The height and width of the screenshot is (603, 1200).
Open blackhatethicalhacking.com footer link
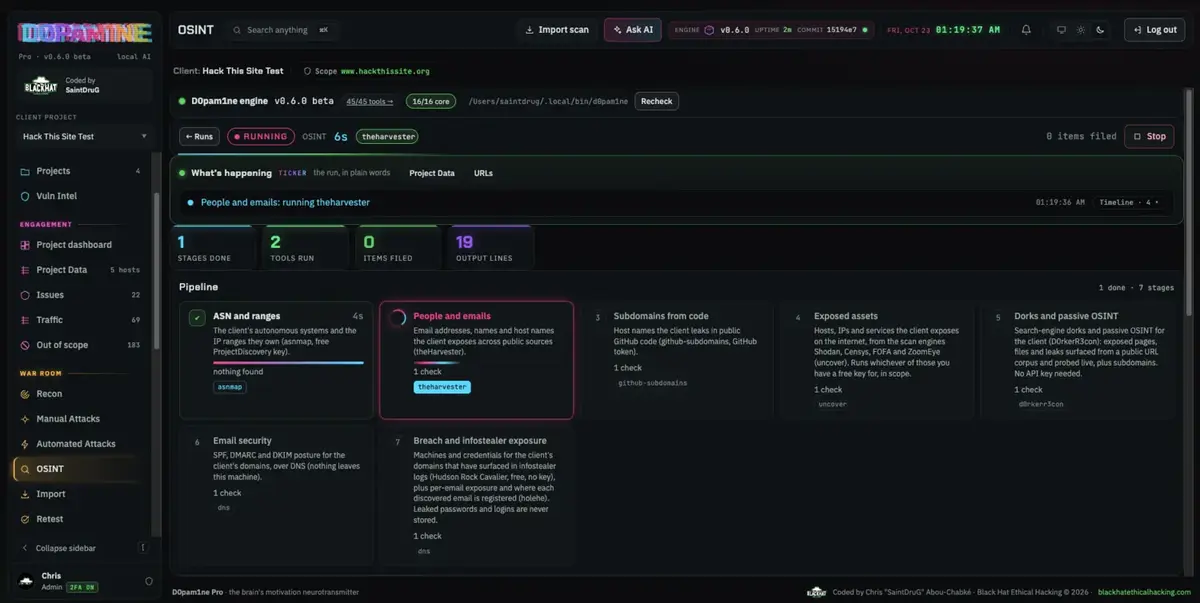[x=1144, y=592]
